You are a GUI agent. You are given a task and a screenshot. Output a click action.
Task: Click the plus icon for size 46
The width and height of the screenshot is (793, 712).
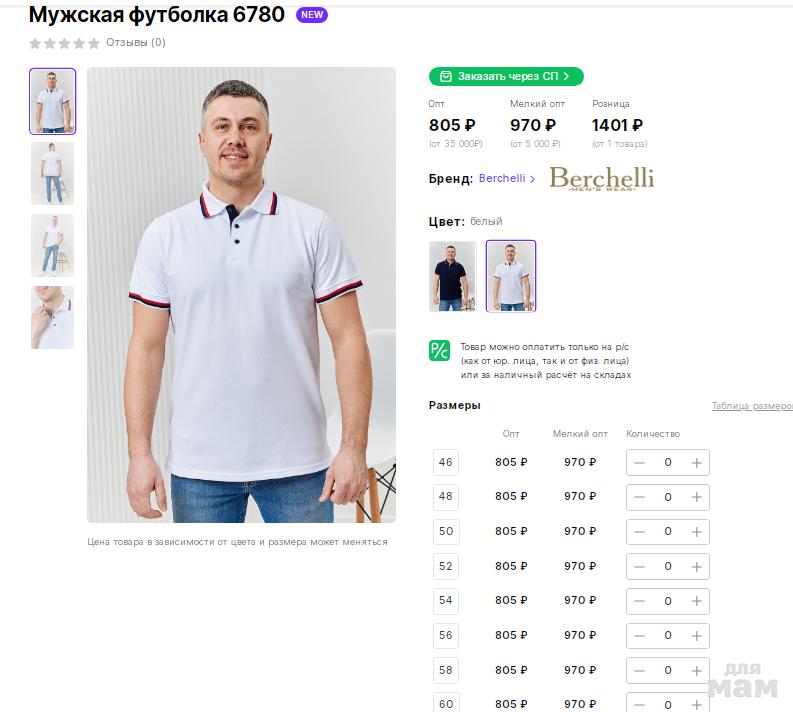click(697, 462)
